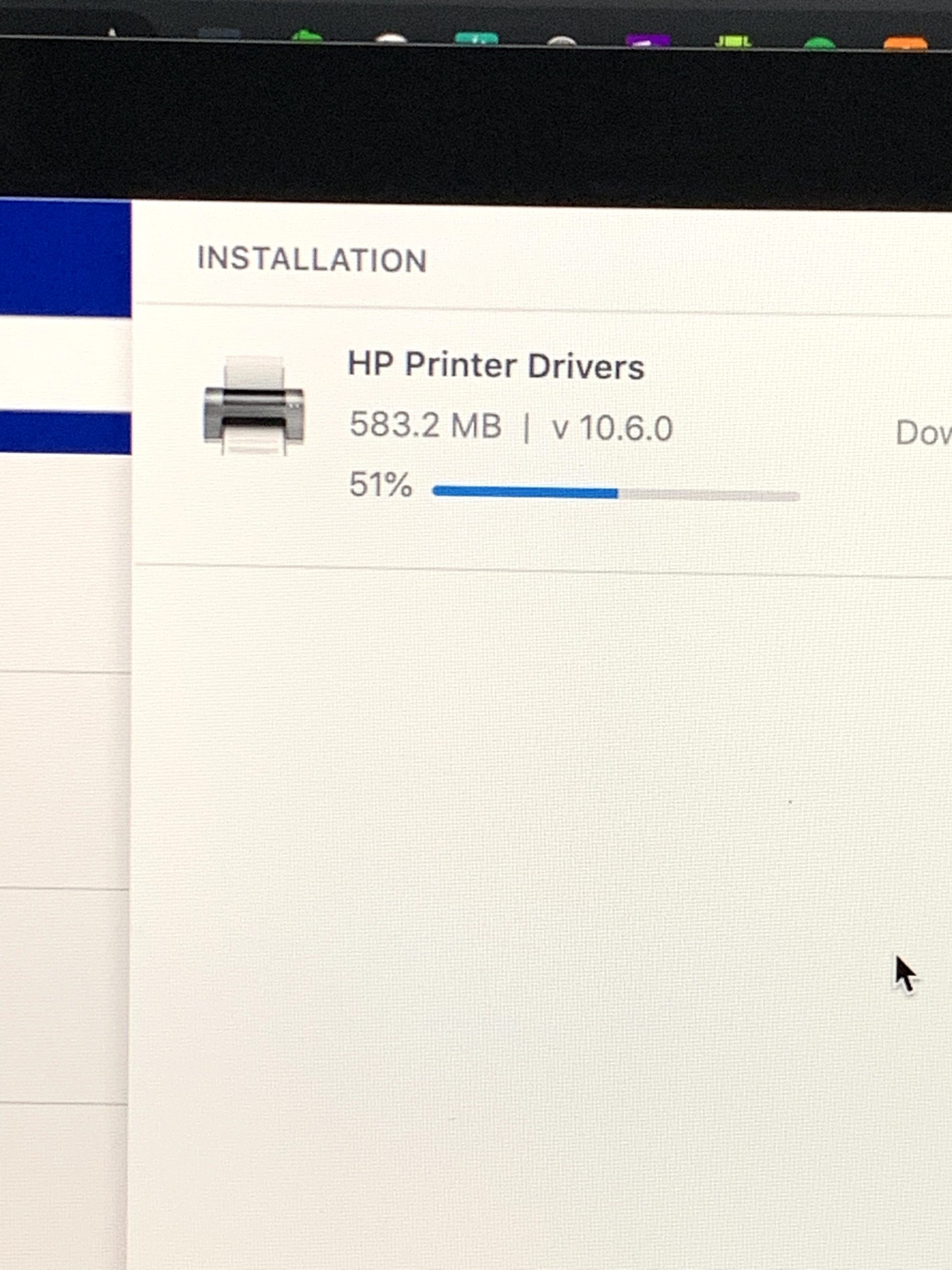Click the green JBL icon at top

coord(733,41)
